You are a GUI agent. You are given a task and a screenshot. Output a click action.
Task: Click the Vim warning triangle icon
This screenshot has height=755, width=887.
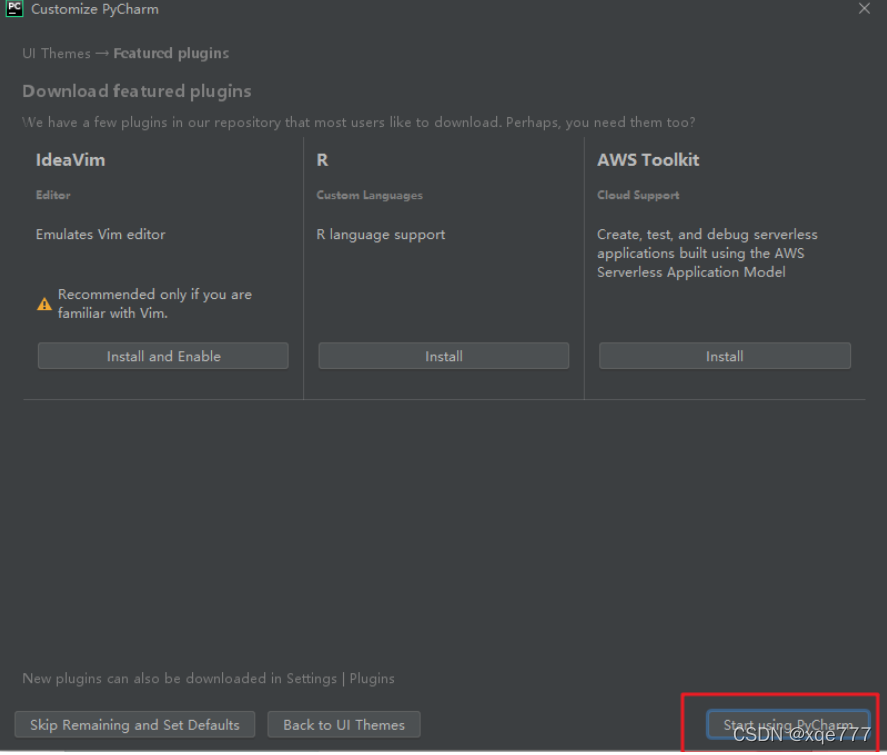[x=44, y=304]
